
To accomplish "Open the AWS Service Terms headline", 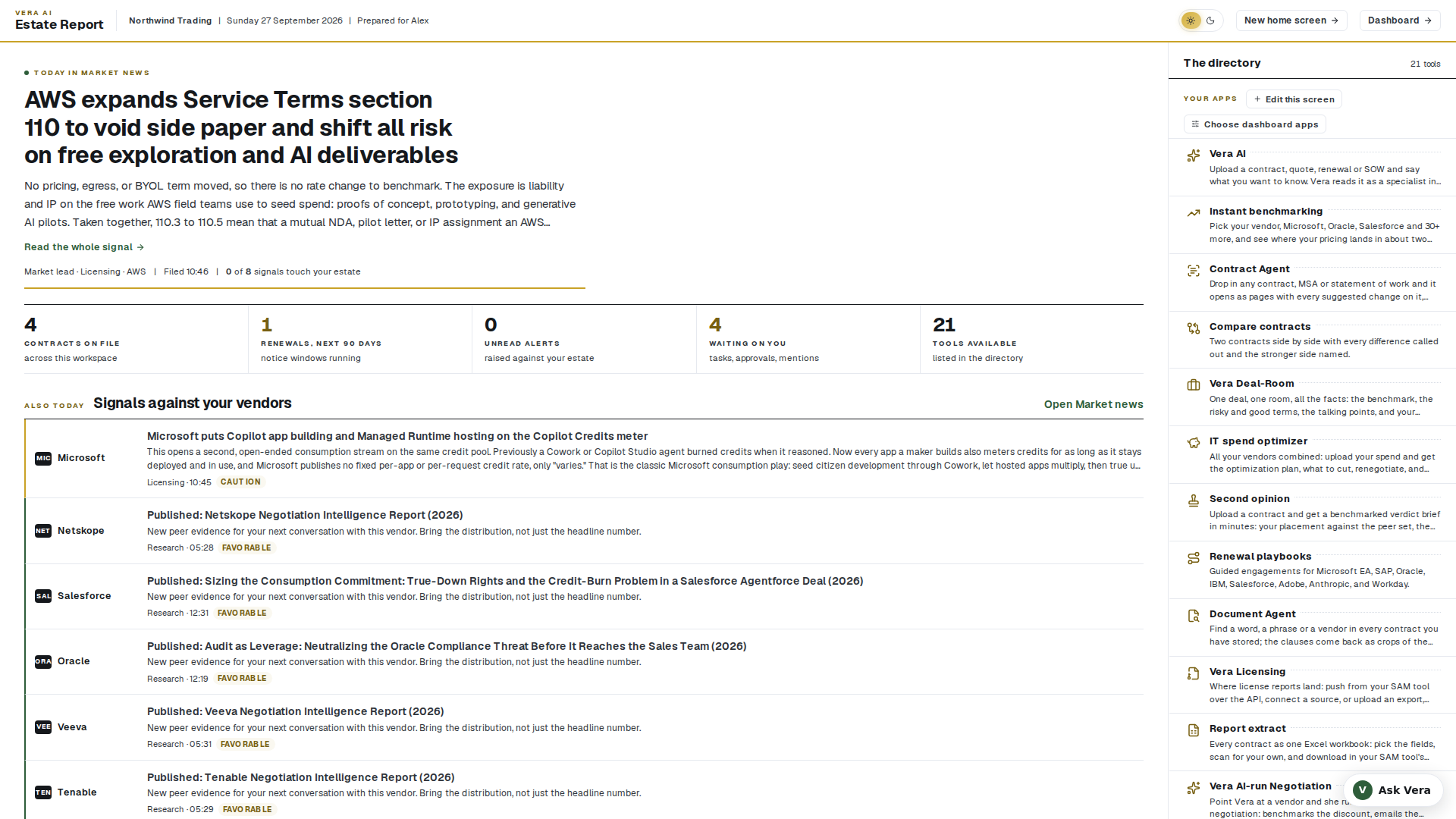I will pyautogui.click(x=241, y=127).
